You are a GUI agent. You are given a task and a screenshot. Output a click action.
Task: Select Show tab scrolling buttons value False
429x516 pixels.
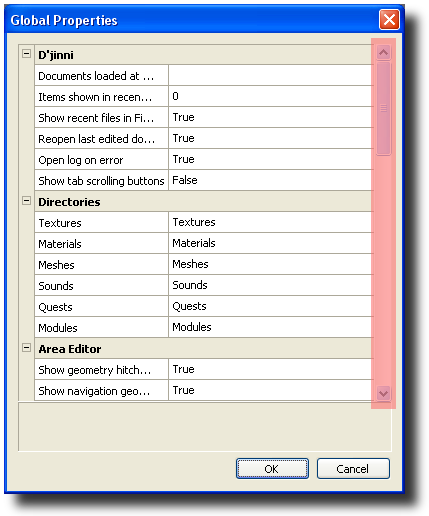click(x=271, y=180)
